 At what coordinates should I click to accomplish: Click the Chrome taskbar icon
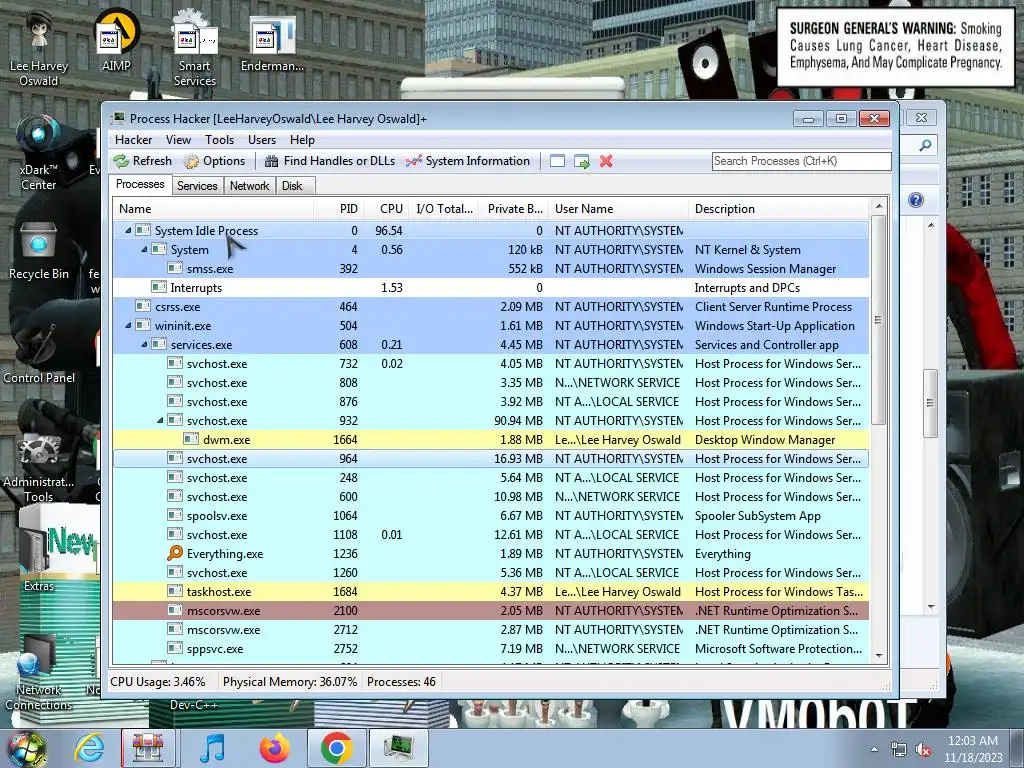(336, 748)
